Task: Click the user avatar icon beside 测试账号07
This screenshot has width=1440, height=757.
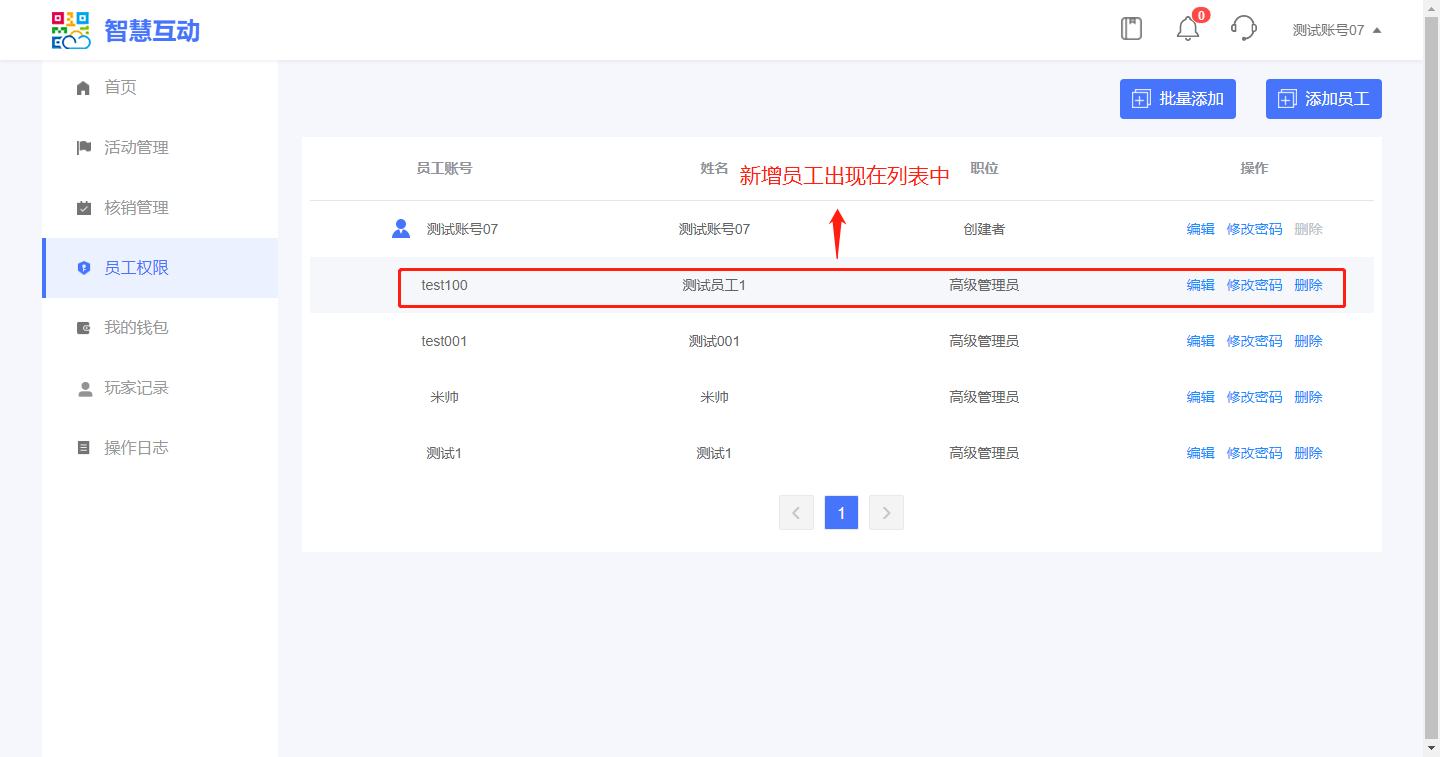Action: 401,229
